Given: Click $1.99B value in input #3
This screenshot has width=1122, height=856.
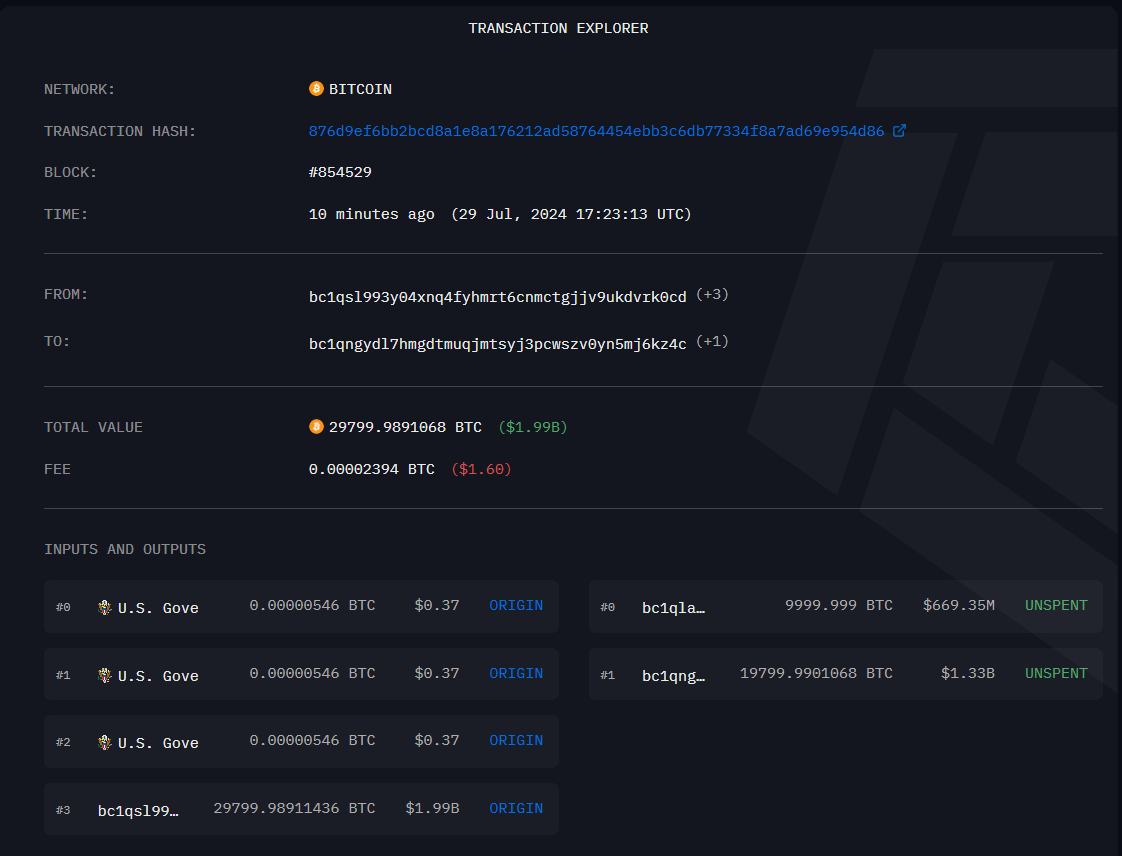Looking at the screenshot, I should tap(432, 808).
